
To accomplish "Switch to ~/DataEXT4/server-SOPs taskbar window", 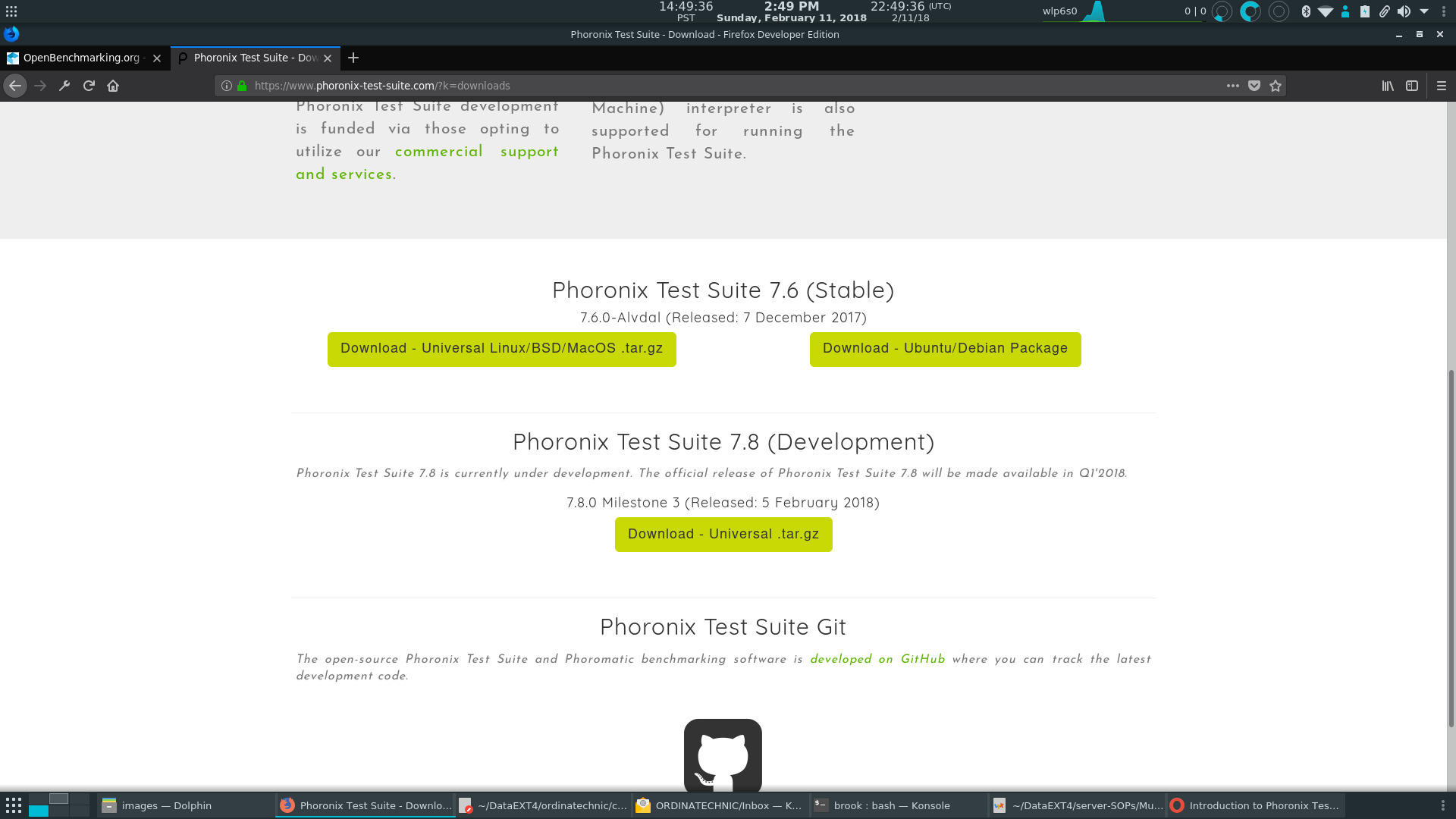I will [1077, 805].
